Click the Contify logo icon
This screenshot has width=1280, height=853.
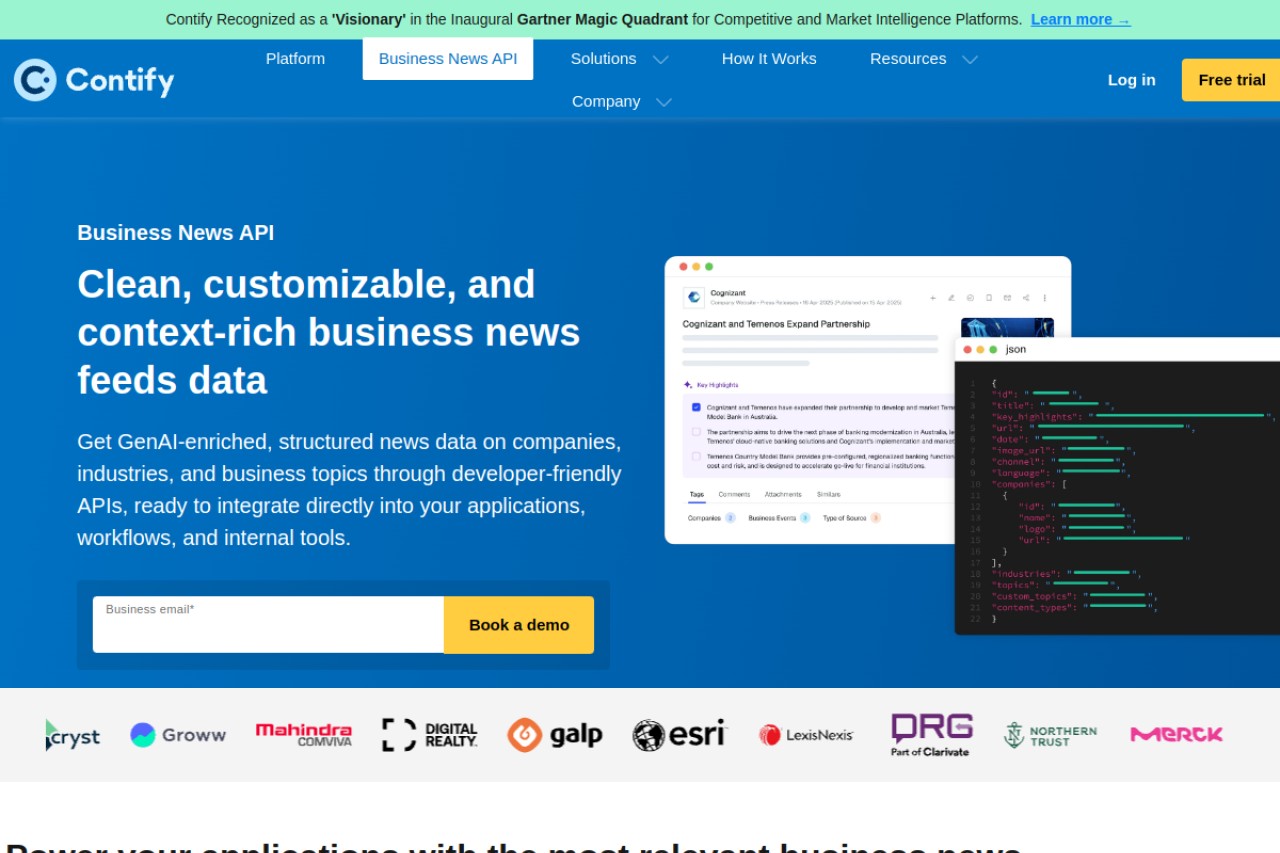point(35,80)
